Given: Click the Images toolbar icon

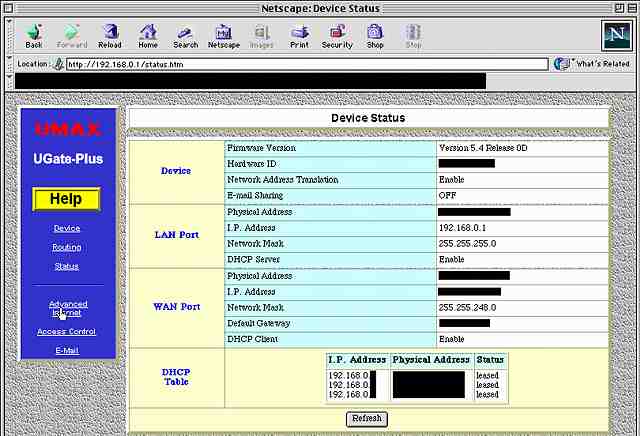Looking at the screenshot, I should pos(261,36).
